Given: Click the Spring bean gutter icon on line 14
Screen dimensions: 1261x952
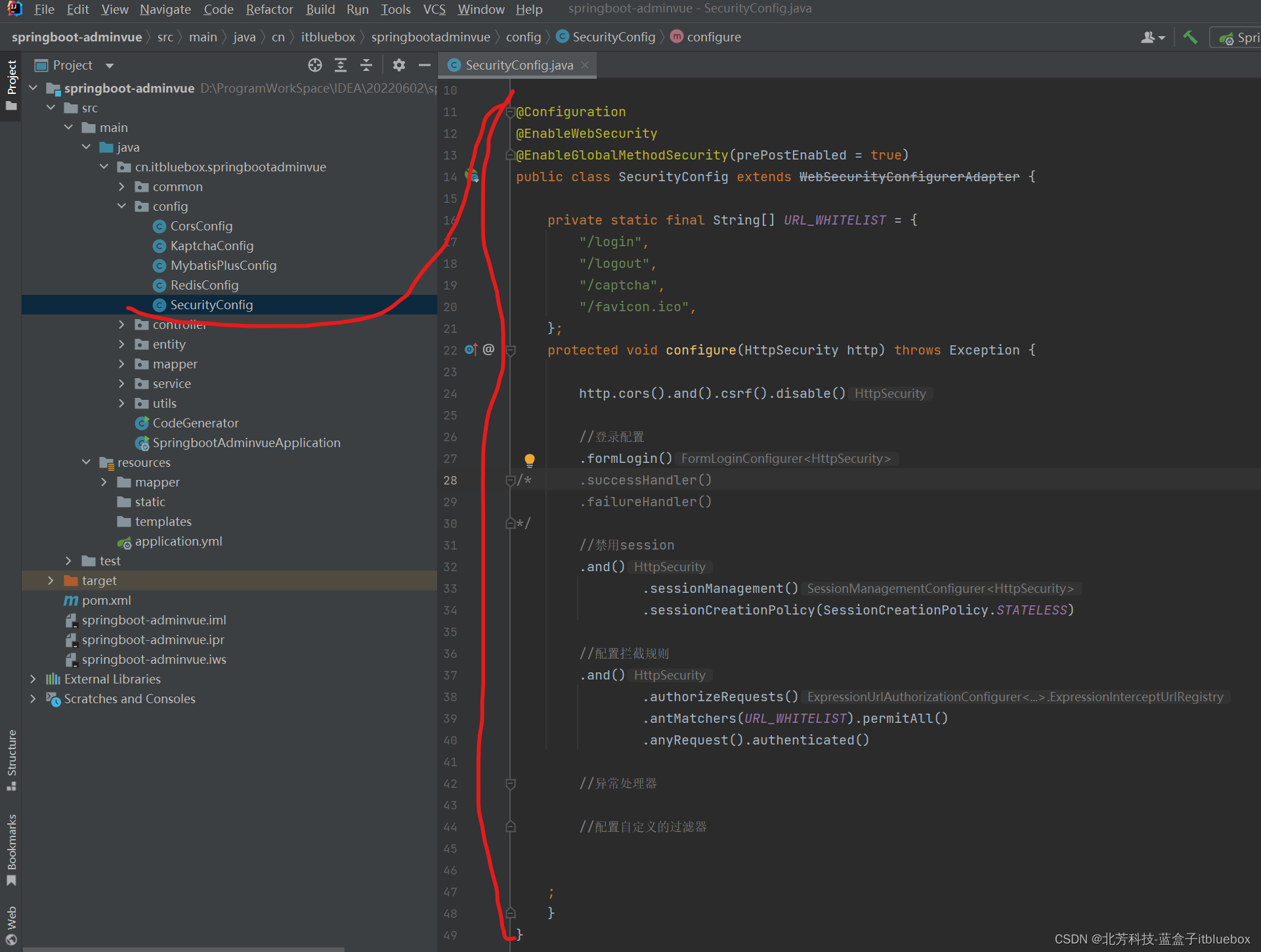Looking at the screenshot, I should (x=472, y=176).
